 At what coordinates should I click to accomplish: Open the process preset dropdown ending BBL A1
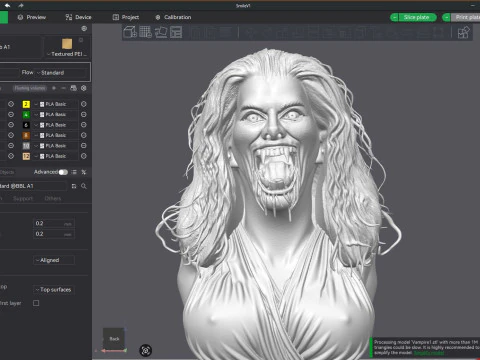click(x=33, y=186)
